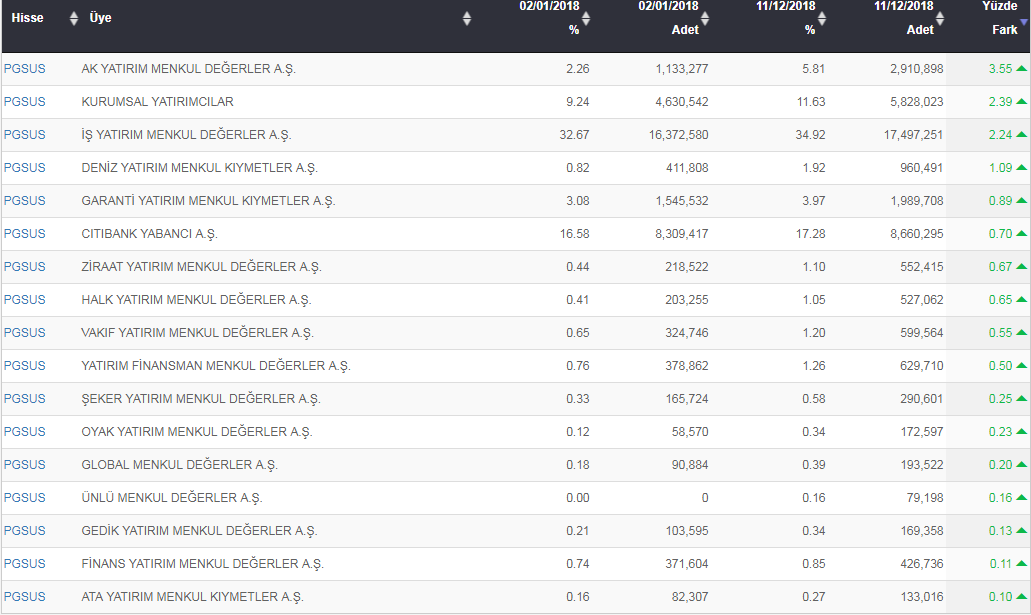1031x615 pixels.
Task: Open PGSUS link in GLOBAL MENKUL row
Action: point(24,464)
